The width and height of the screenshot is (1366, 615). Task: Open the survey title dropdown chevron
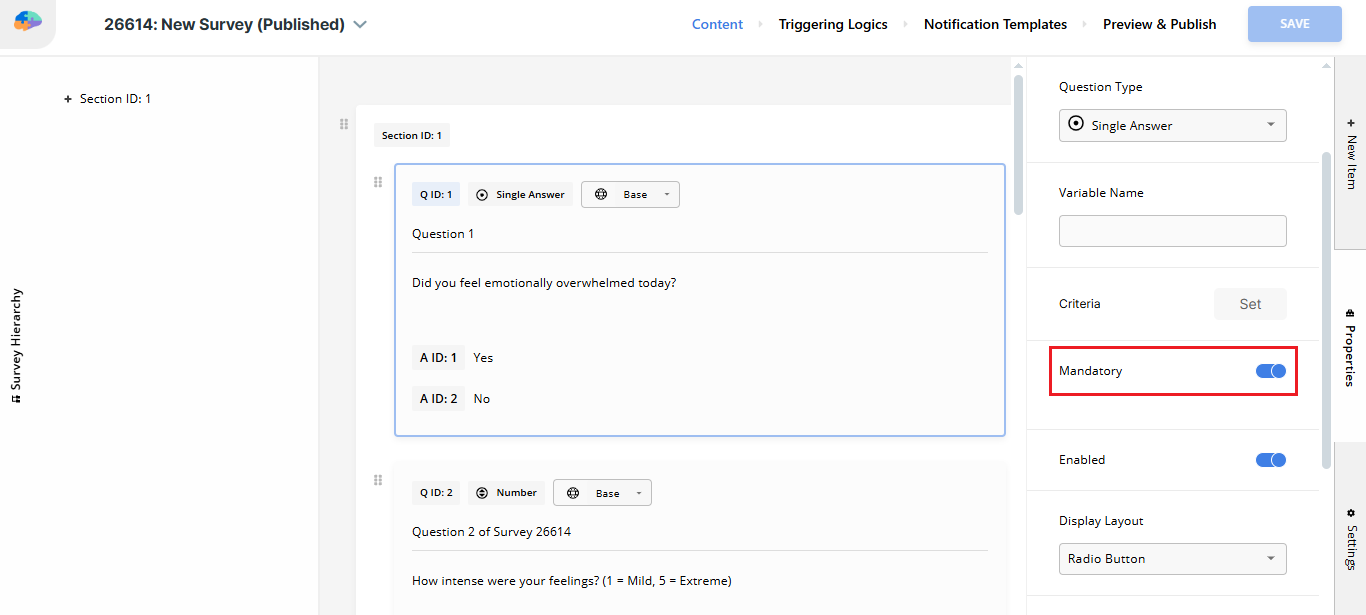pyautogui.click(x=360, y=25)
